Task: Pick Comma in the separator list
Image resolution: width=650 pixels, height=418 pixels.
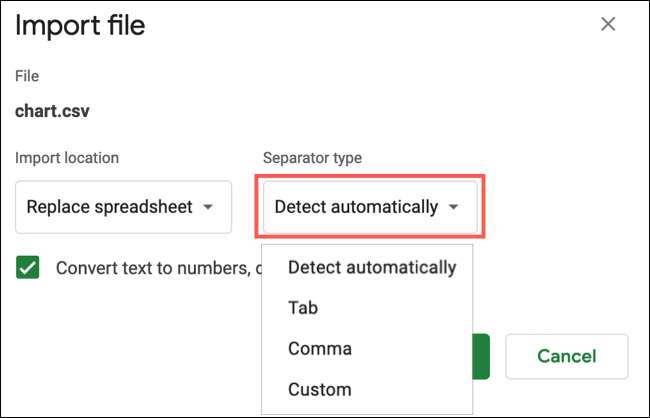Action: (319, 349)
